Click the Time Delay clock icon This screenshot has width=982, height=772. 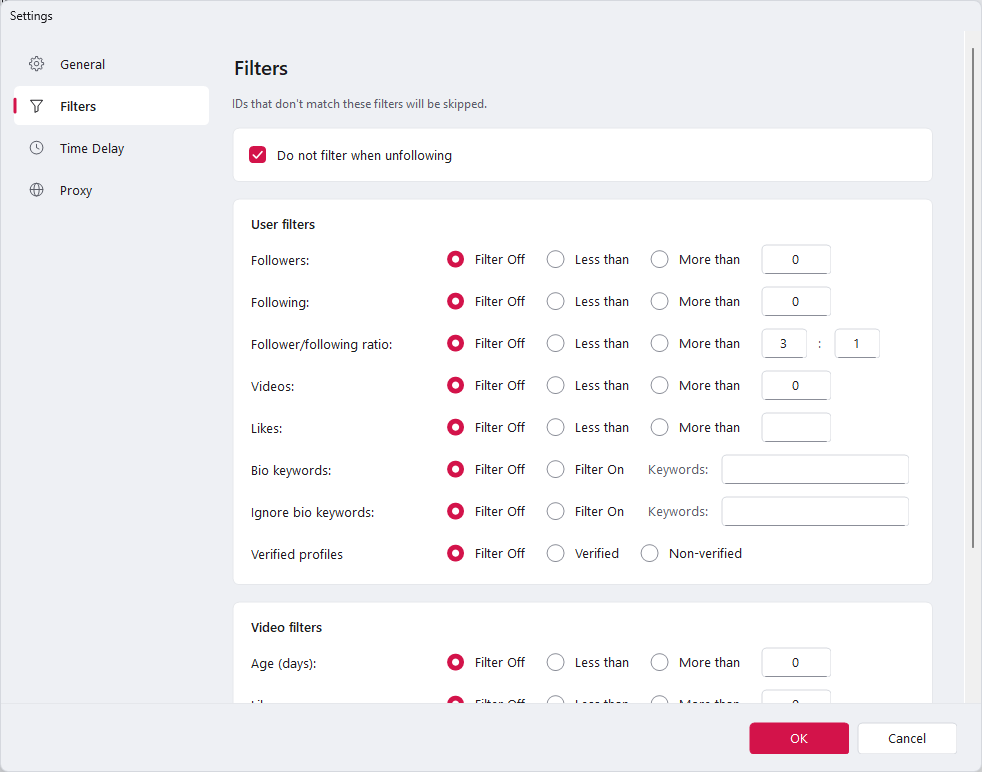coord(36,148)
